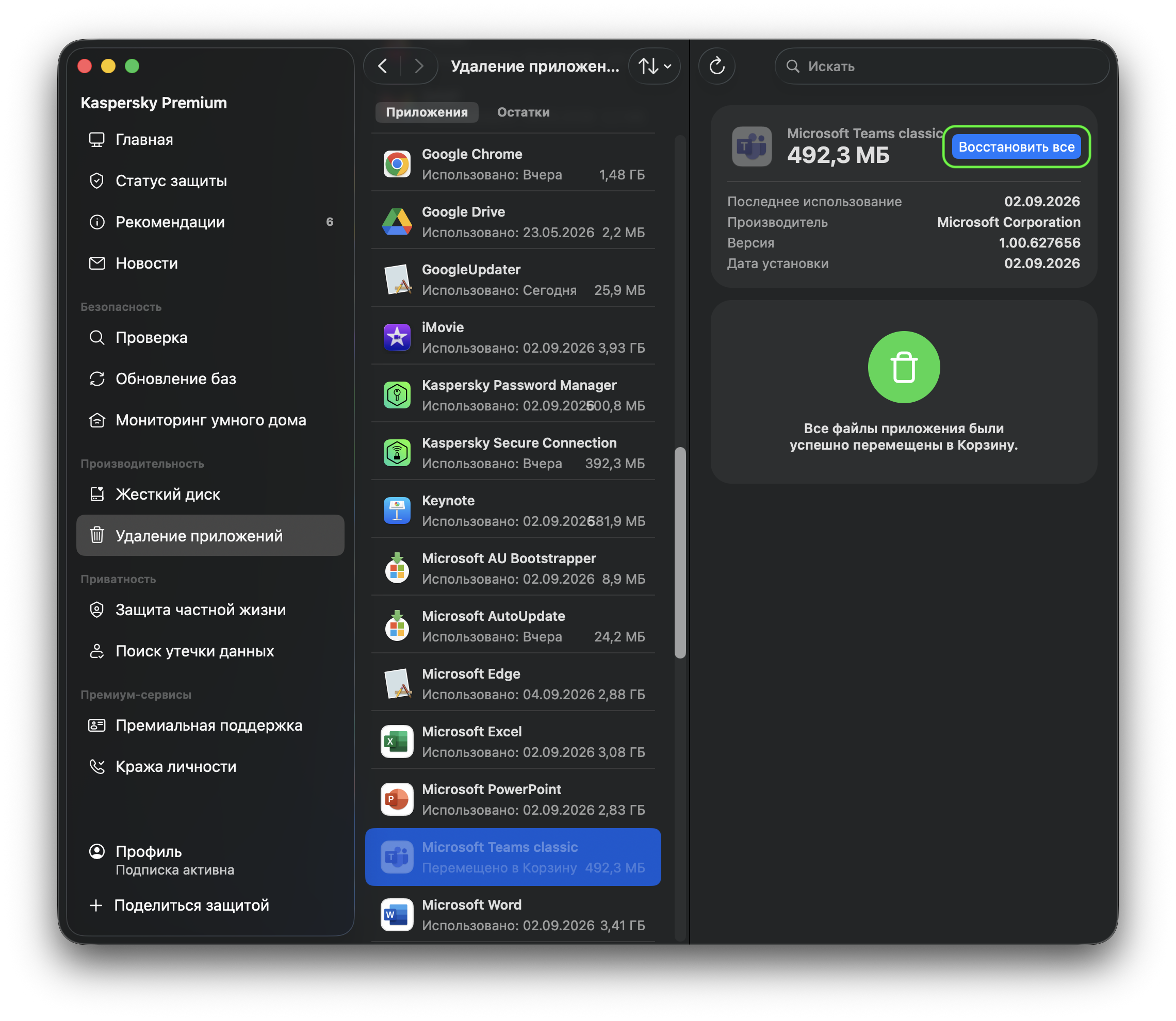Click the Проверка magnifier icon
Viewport: 1176px width, 1021px height.
click(97, 337)
